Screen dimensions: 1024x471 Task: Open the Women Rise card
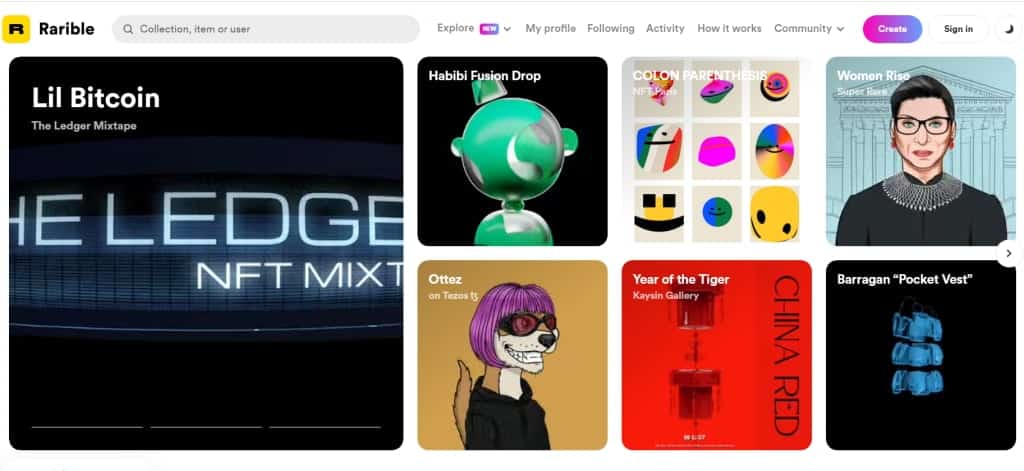tap(921, 152)
